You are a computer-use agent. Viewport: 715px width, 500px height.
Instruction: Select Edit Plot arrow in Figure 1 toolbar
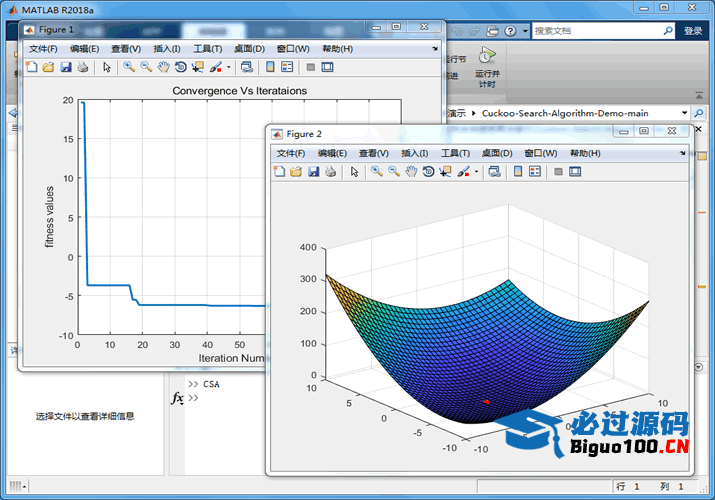(107, 67)
